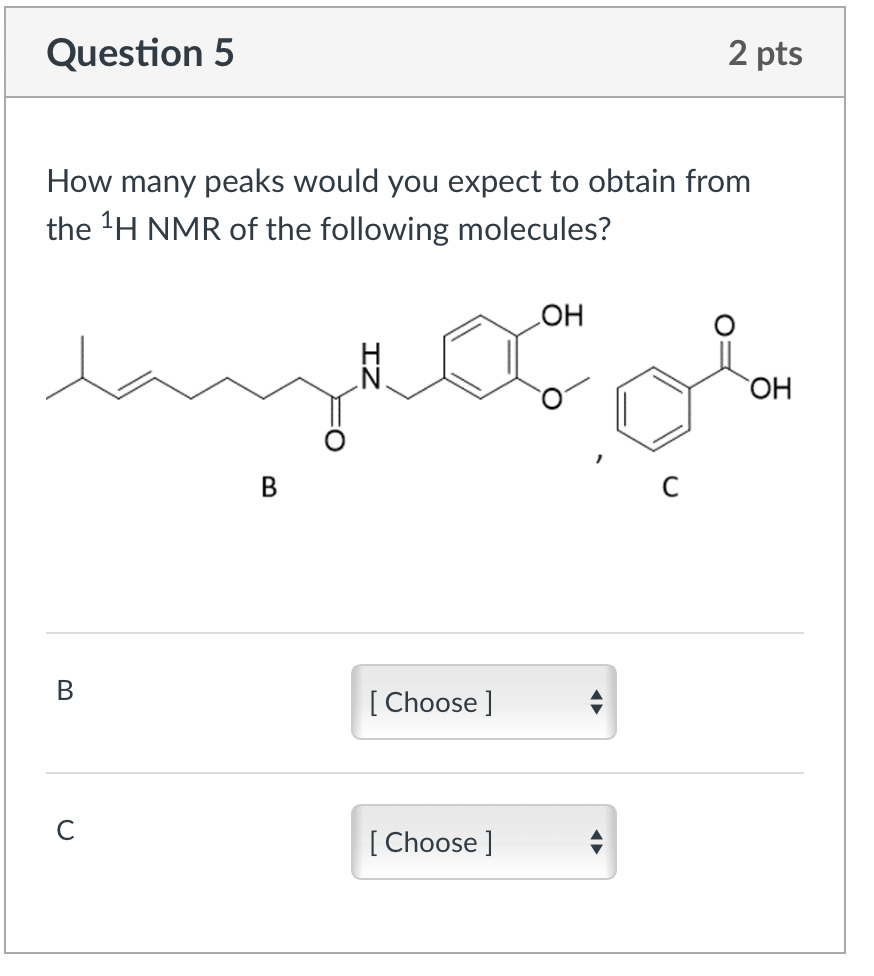Image resolution: width=874 pixels, height=976 pixels.
Task: Click the OH group on molecule B ring
Action: click(x=562, y=316)
